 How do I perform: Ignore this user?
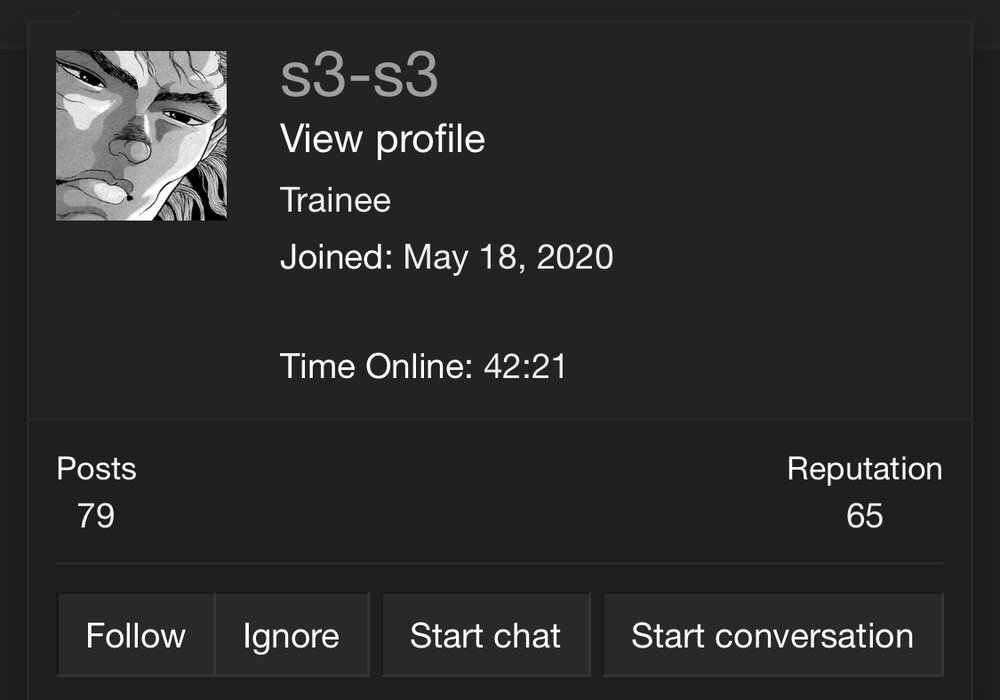291,635
